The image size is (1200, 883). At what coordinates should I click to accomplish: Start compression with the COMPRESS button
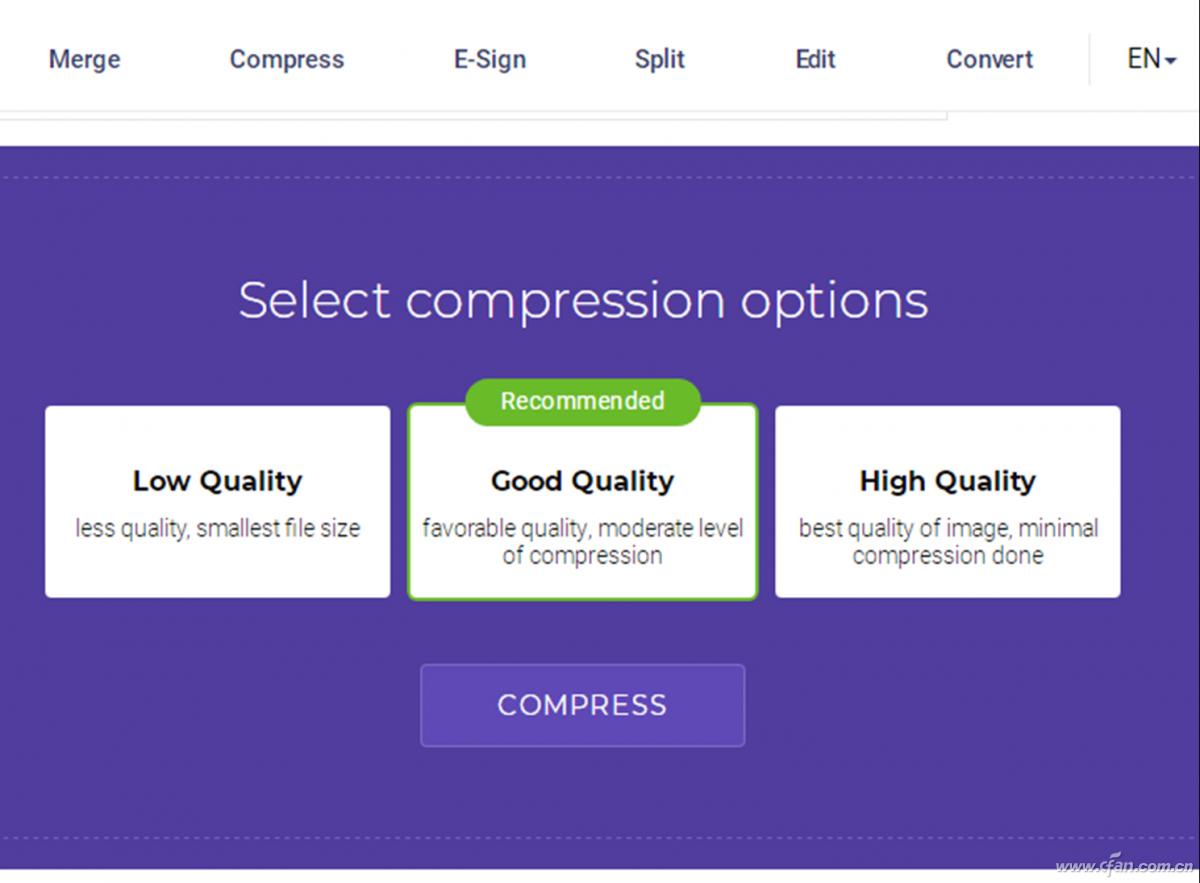(582, 705)
